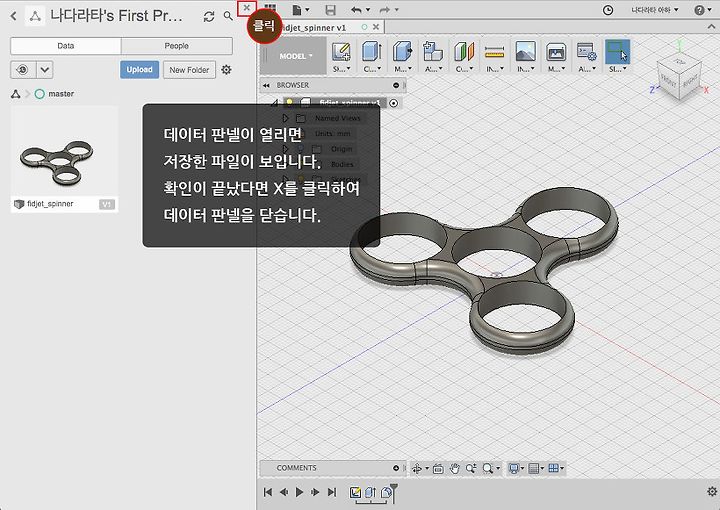Click the Show Data Panel grid icon
The height and width of the screenshot is (510, 720).
pyautogui.click(x=270, y=8)
